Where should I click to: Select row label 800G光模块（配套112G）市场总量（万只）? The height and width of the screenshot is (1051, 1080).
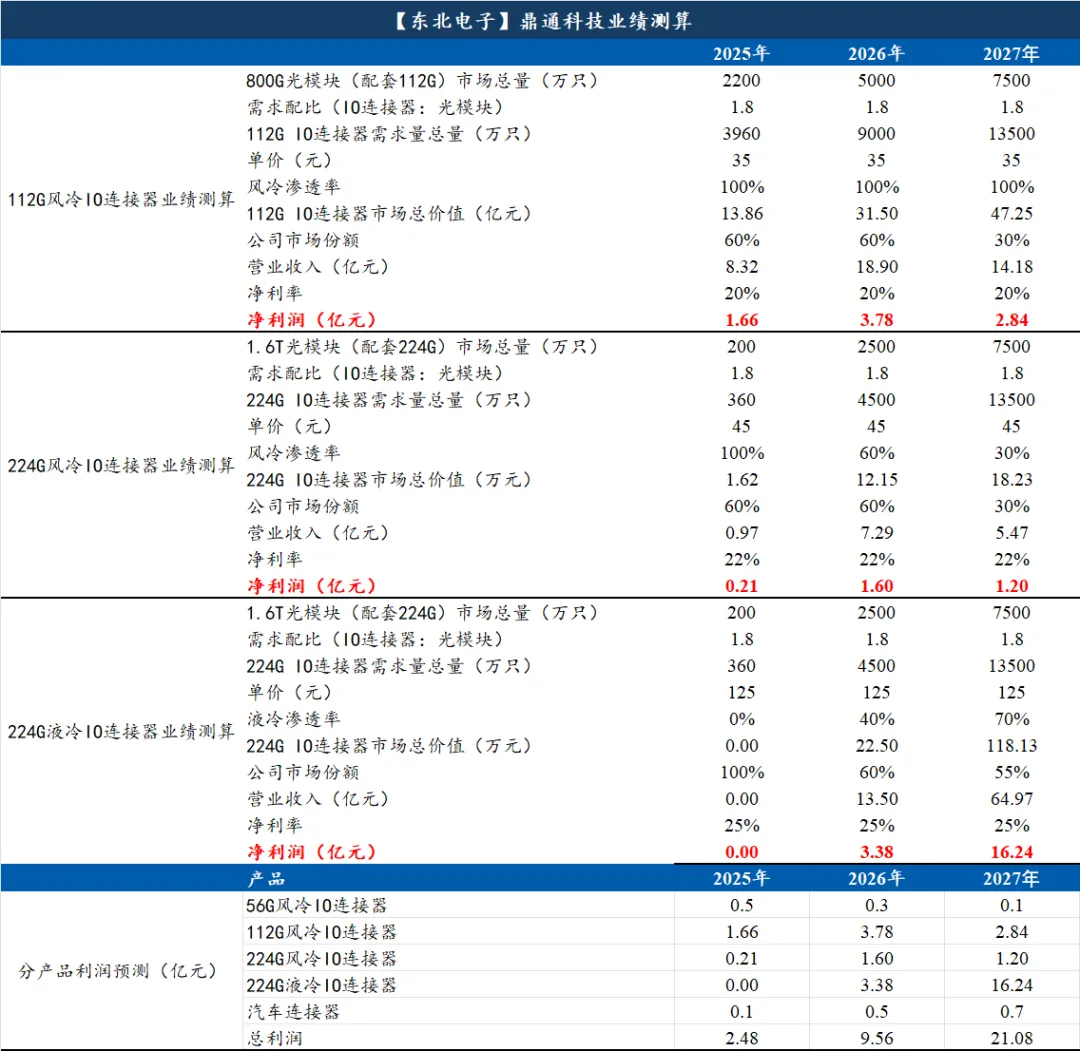[x=422, y=81]
